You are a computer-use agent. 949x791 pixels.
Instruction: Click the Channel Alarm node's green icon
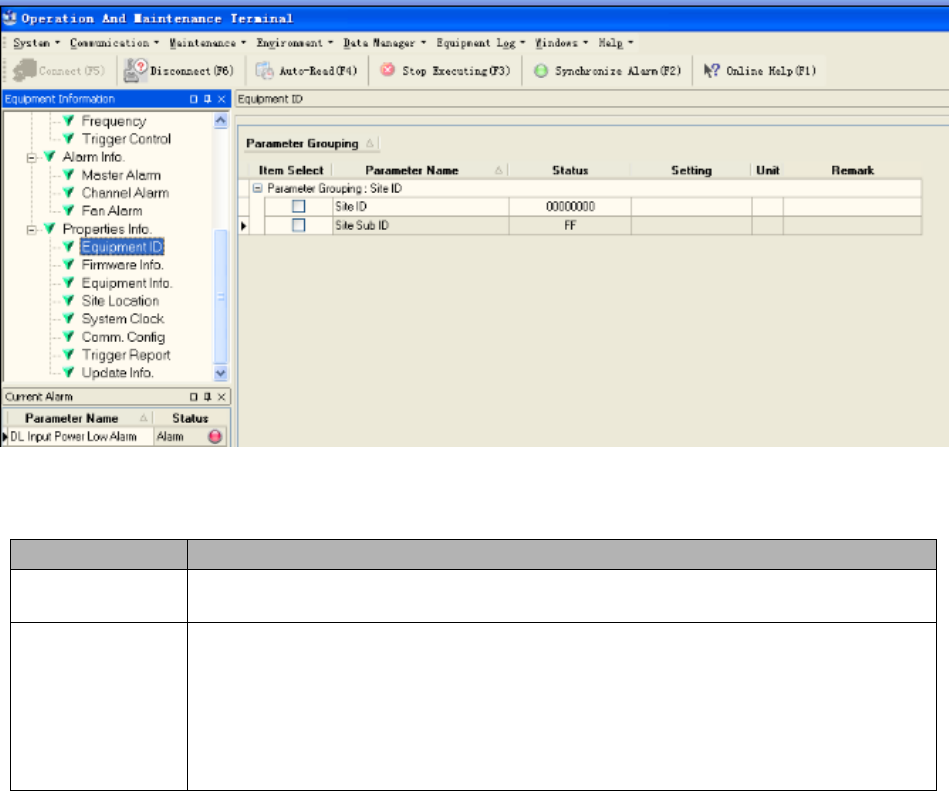click(x=68, y=192)
